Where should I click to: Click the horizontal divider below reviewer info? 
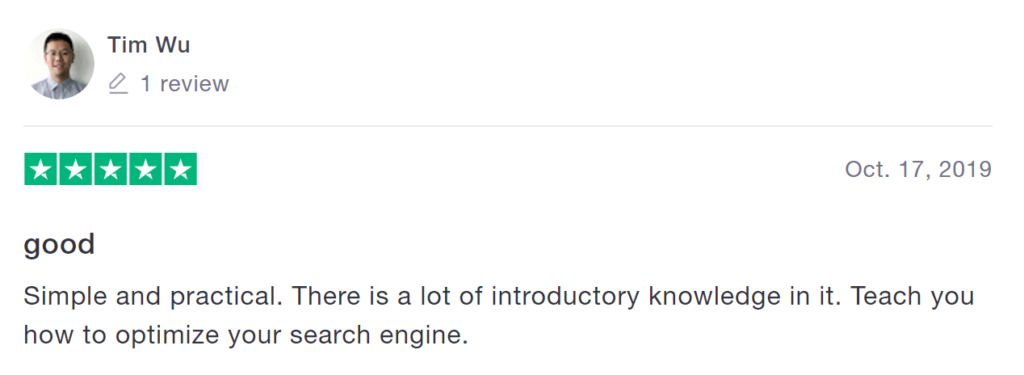tap(508, 125)
